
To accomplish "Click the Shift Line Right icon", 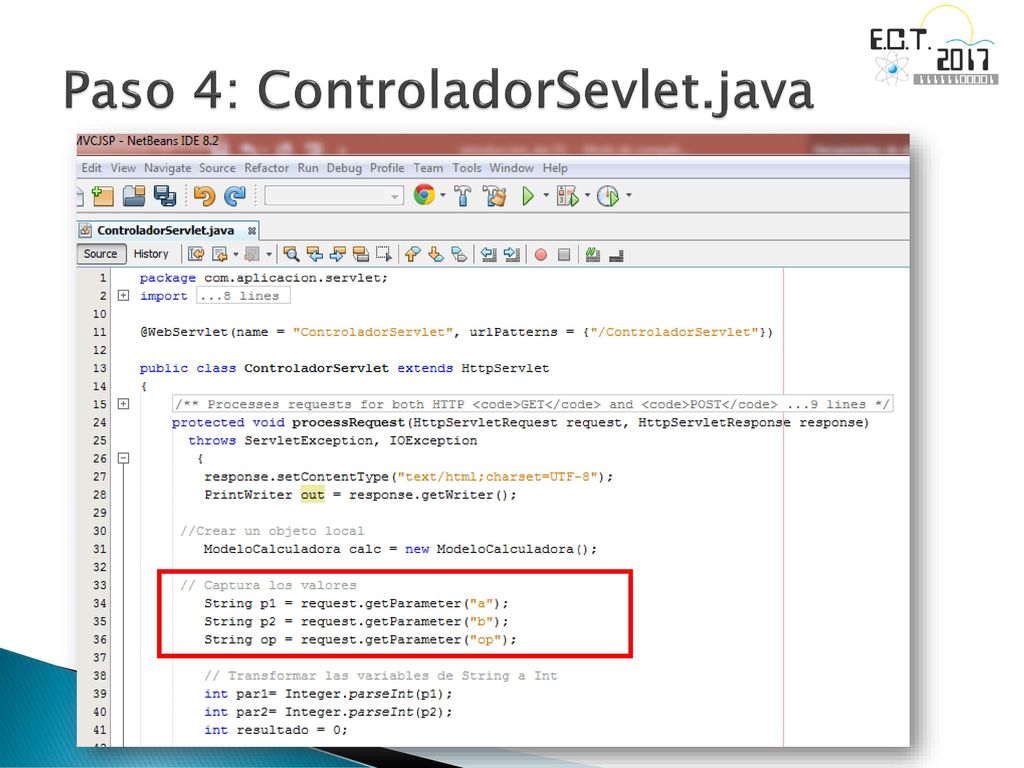I will click(512, 254).
